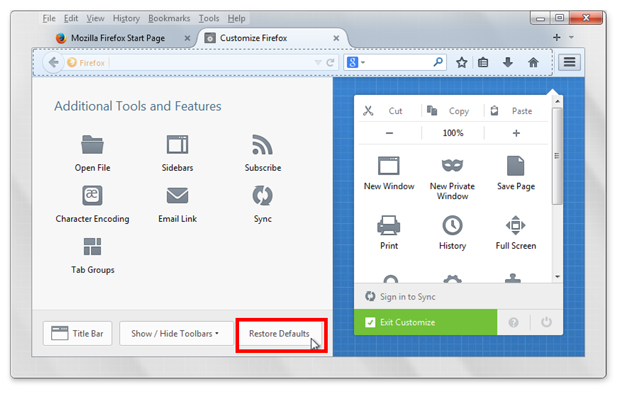The width and height of the screenshot is (620, 397).
Task: Open the View menu
Action: 95,19
